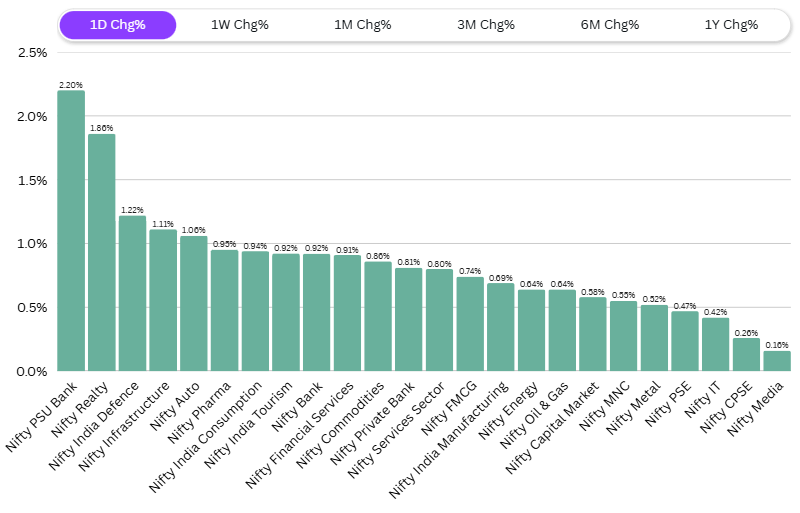800x513 pixels.
Task: Select the Nifty India Defence bar
Action: coord(132,293)
